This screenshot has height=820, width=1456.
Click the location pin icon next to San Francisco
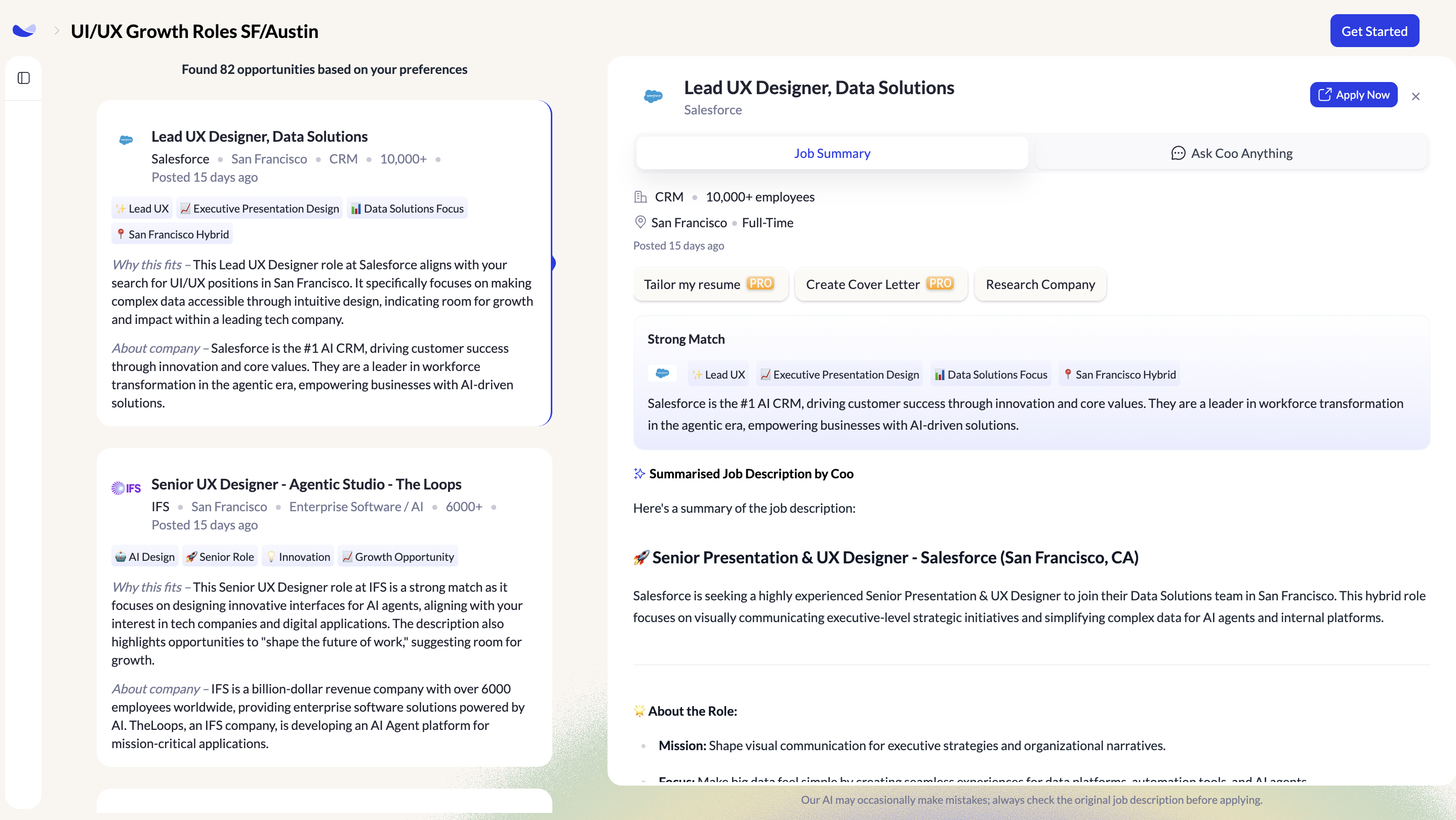[640, 222]
